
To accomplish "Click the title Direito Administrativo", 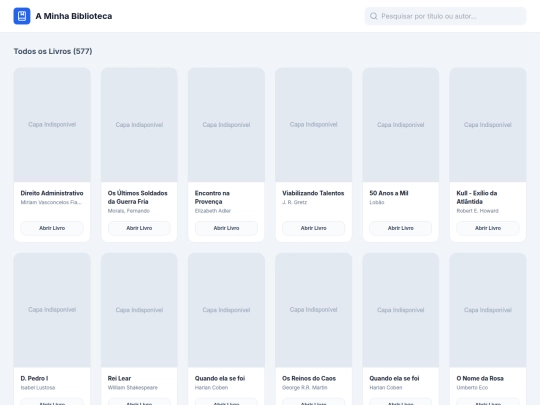I will tap(52, 193).
